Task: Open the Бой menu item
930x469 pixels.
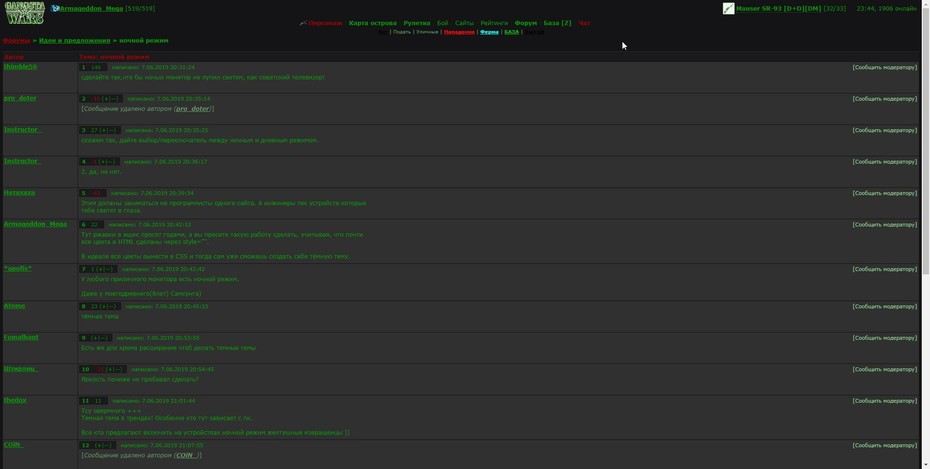Action: click(x=442, y=23)
